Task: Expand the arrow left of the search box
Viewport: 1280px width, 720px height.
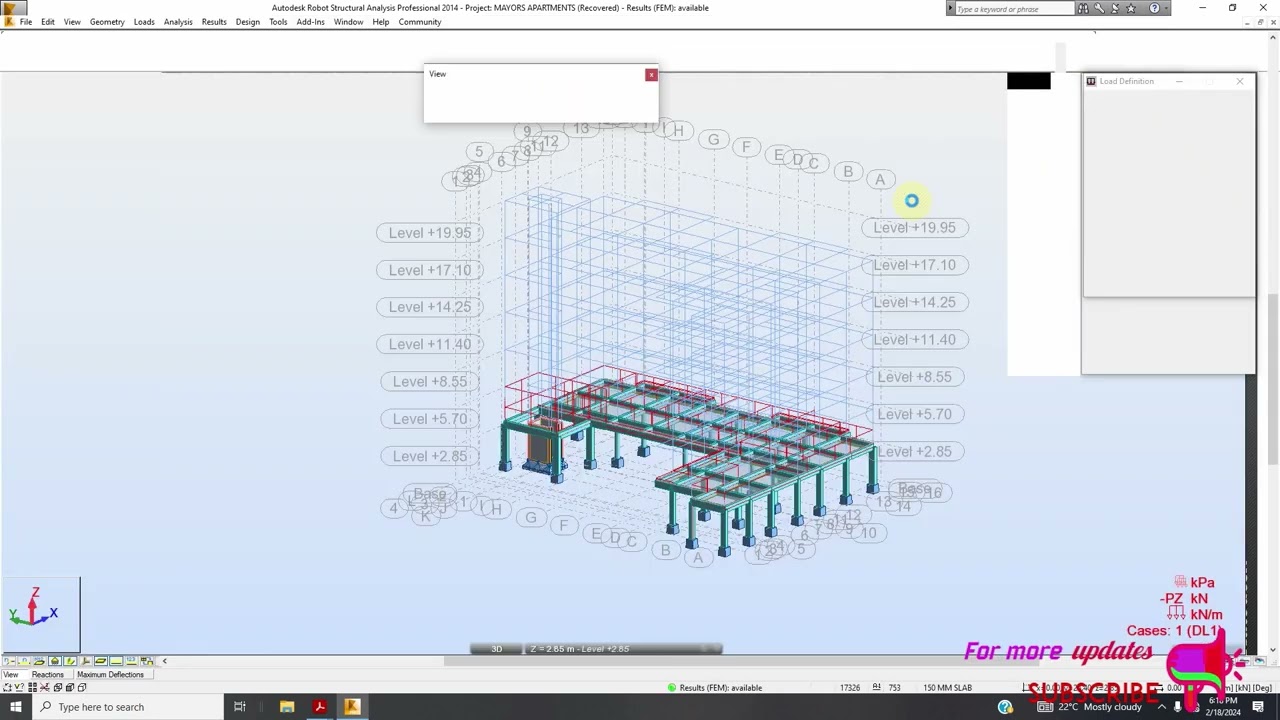Action: [x=950, y=8]
